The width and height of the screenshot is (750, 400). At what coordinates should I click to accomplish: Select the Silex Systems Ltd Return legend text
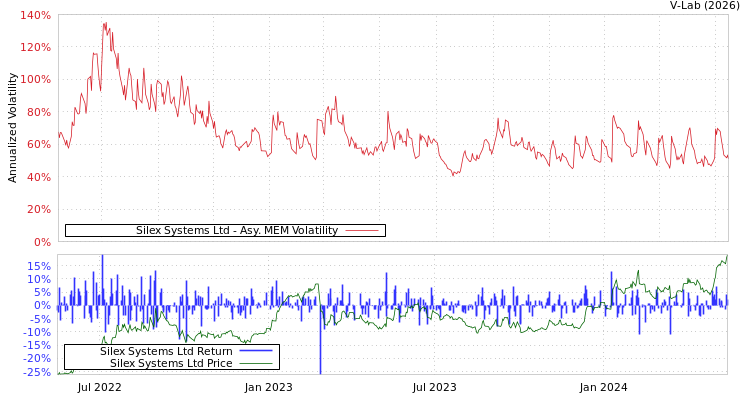point(166,352)
